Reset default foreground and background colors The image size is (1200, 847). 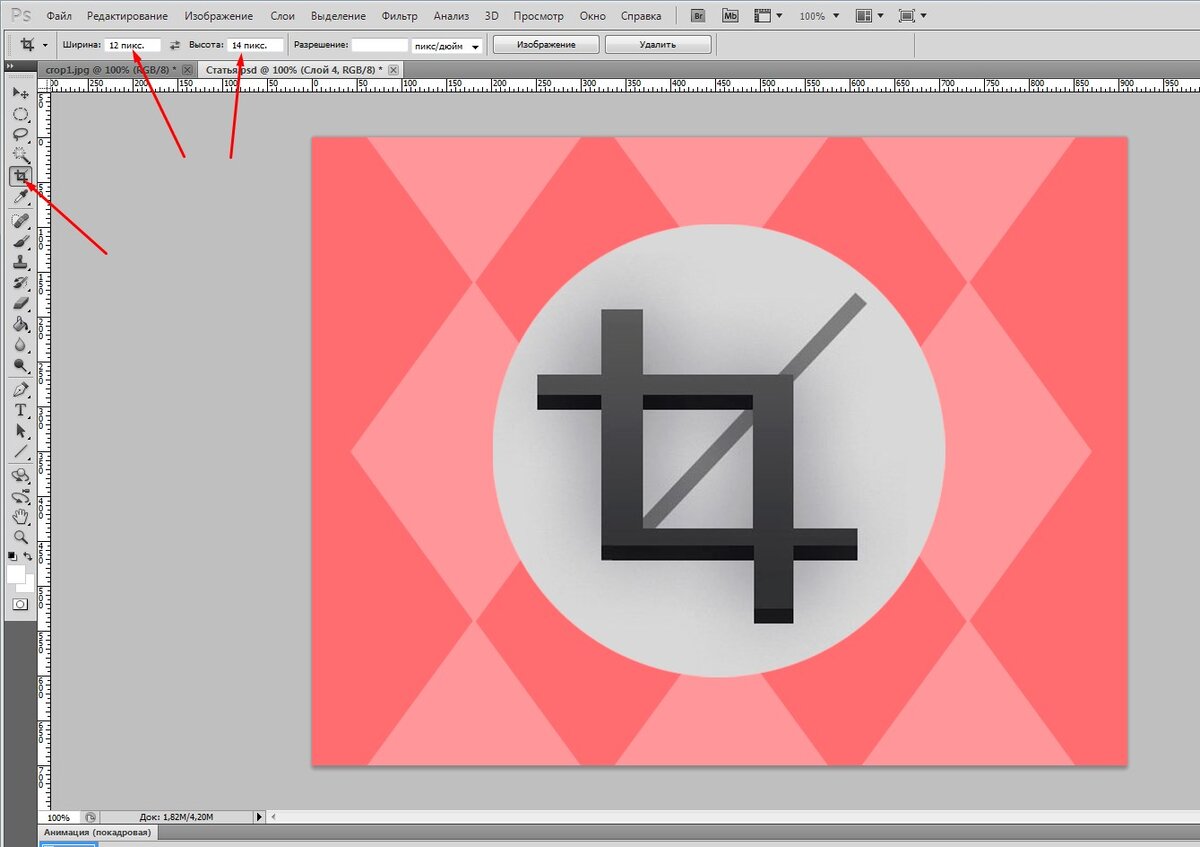(x=12, y=555)
